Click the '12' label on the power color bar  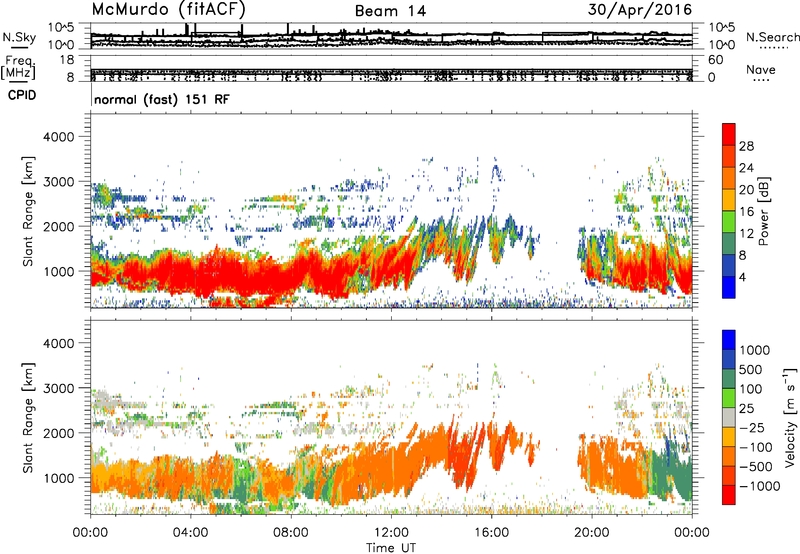[x=746, y=234]
